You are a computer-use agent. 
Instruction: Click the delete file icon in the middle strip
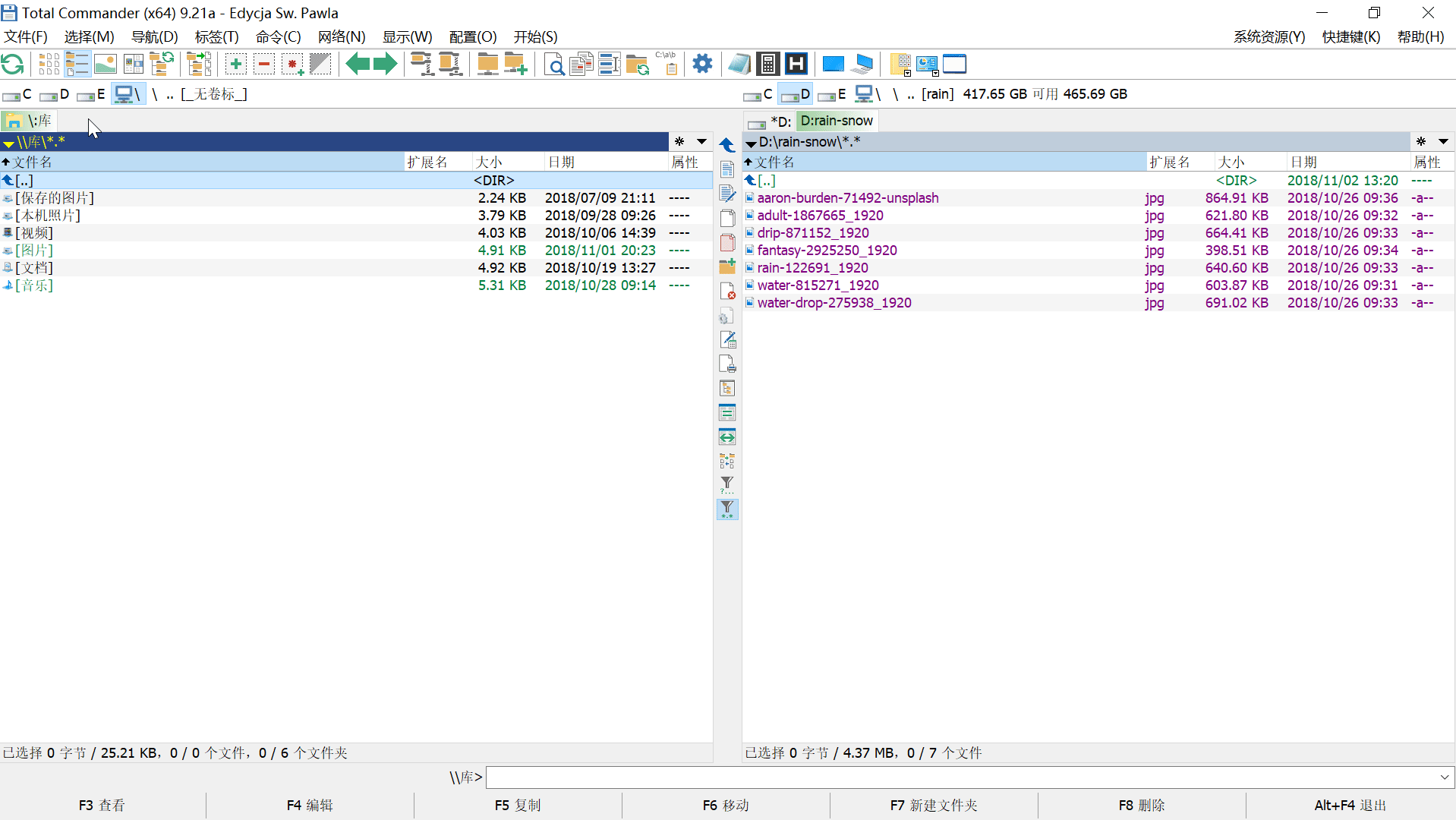(x=727, y=291)
